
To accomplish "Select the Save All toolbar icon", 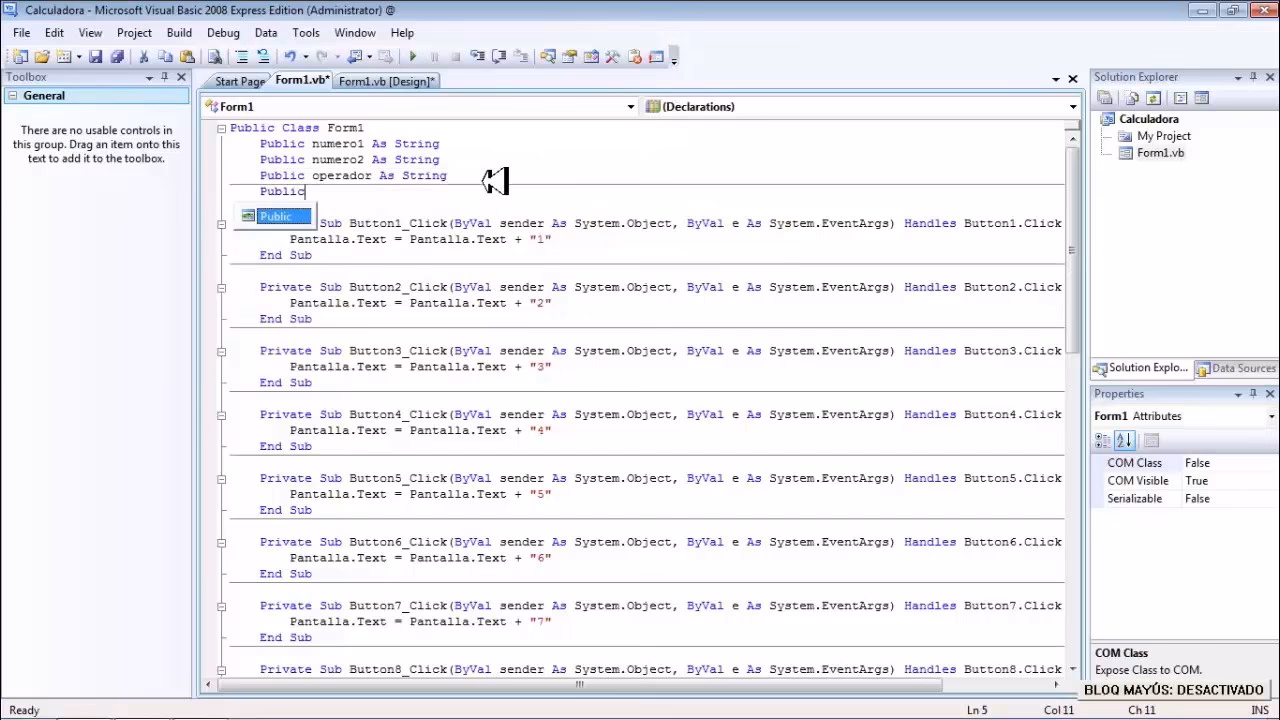I will click(118, 56).
